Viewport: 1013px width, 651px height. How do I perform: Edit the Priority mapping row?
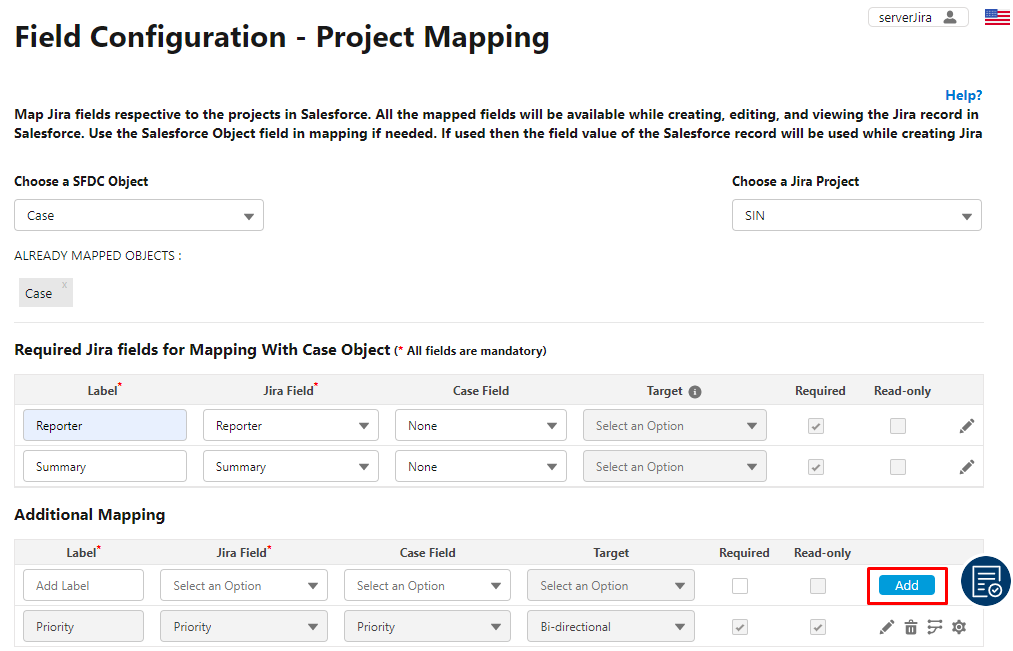pos(886,627)
